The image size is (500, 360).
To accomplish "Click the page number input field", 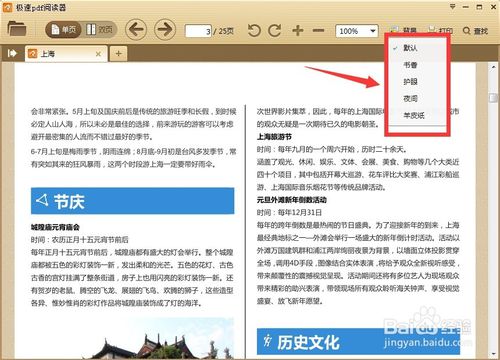I will (x=198, y=31).
